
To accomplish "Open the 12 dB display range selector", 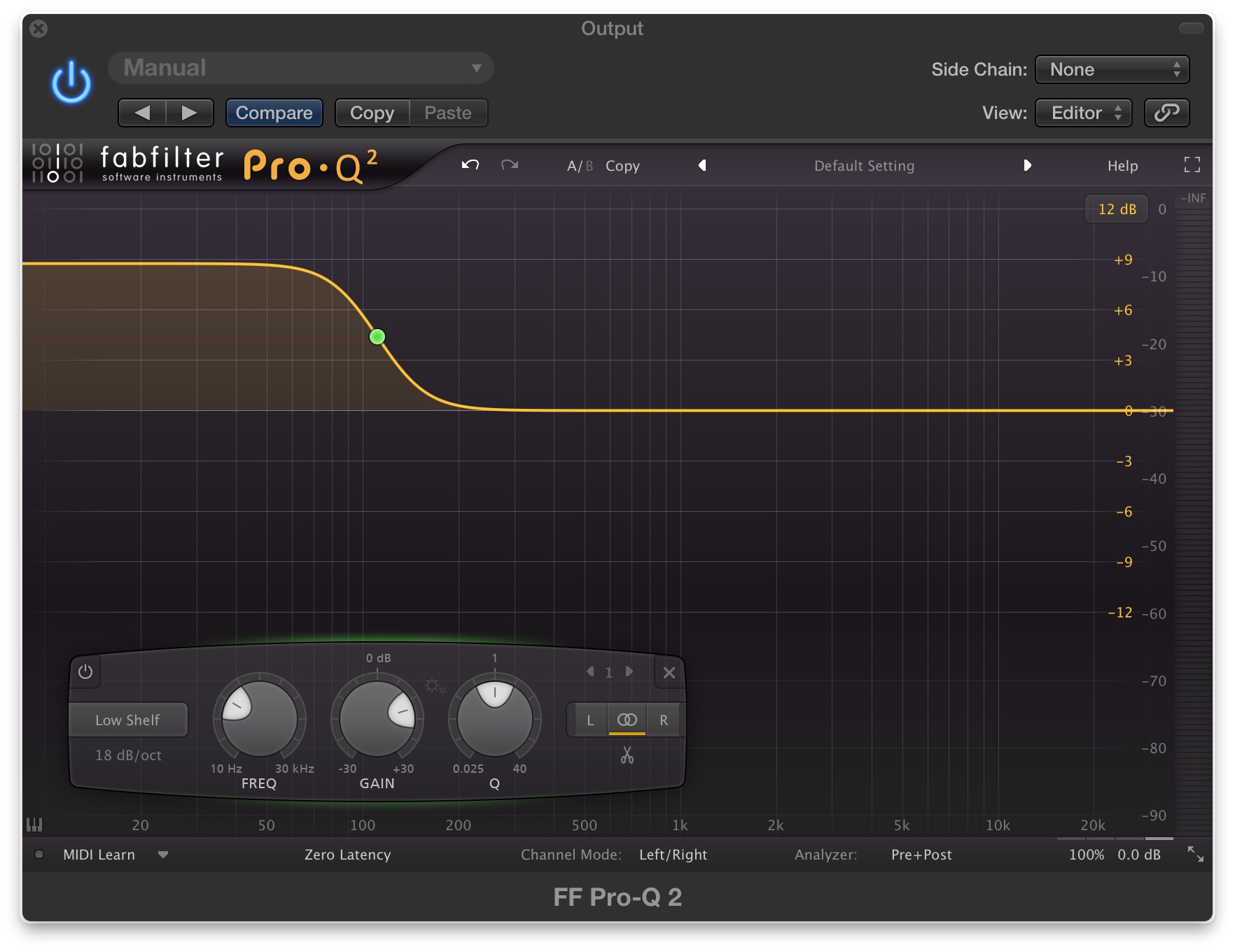I will tap(1117, 209).
